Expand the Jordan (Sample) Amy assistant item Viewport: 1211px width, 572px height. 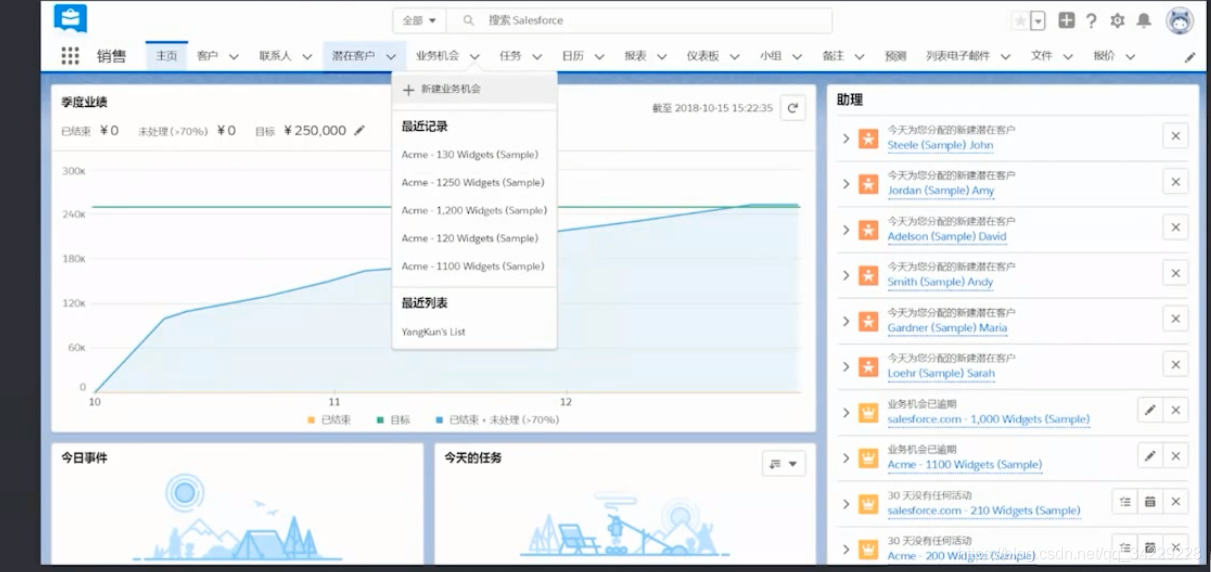[x=846, y=184]
